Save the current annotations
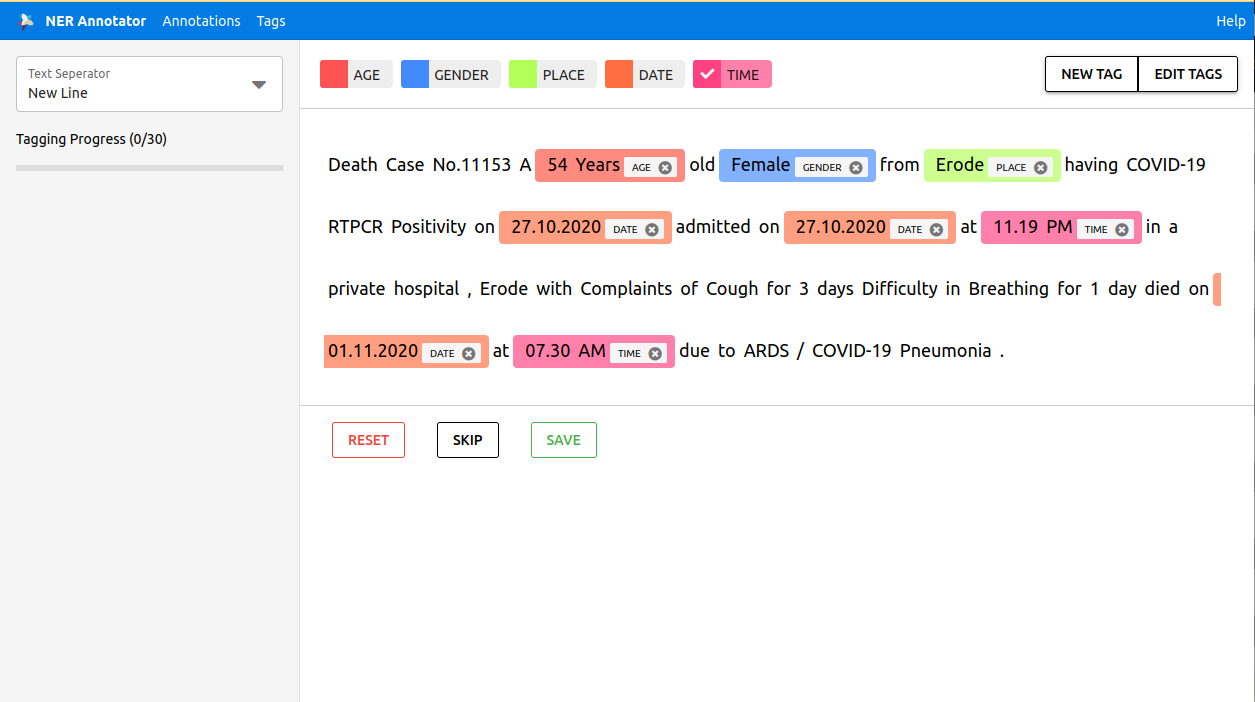The height and width of the screenshot is (702, 1255). point(563,440)
